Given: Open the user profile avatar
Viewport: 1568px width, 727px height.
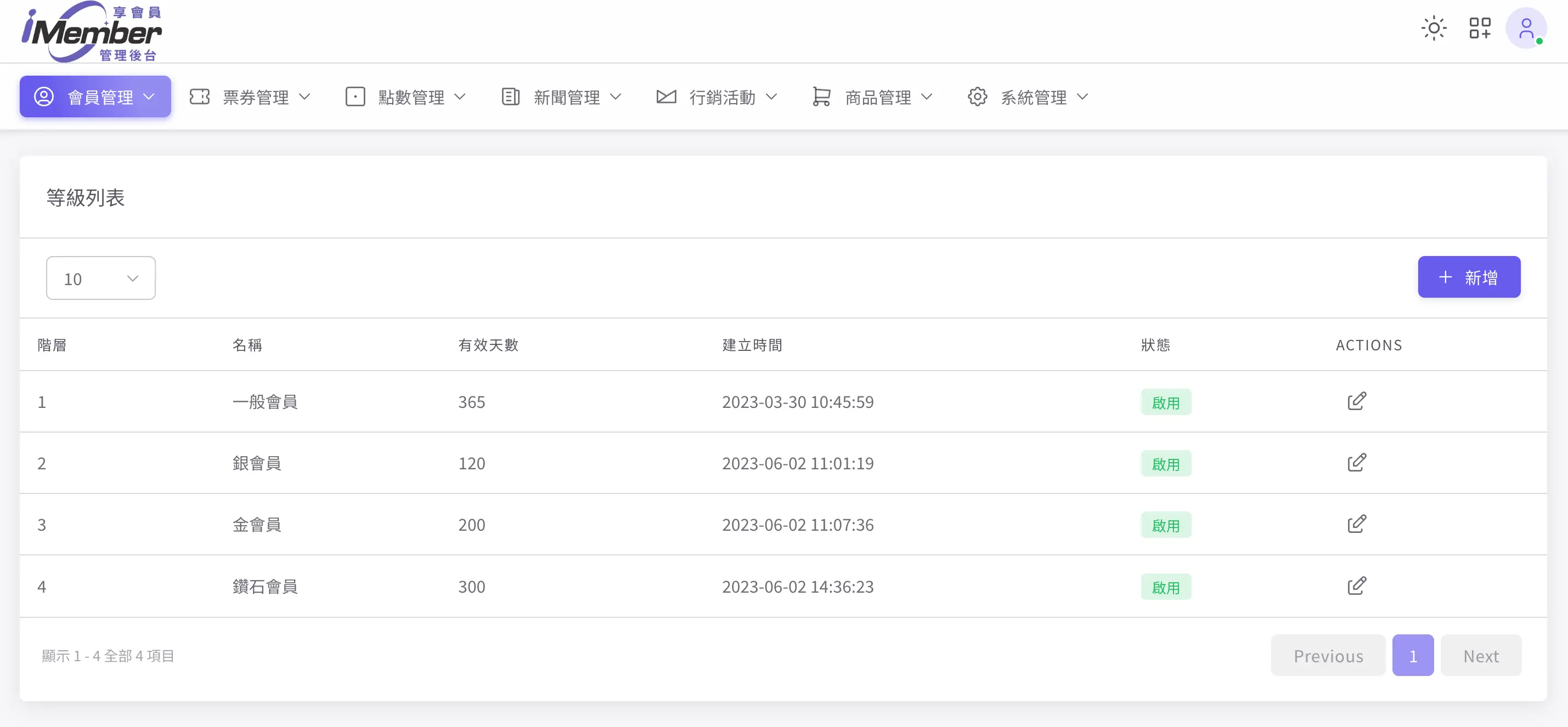Looking at the screenshot, I should click(x=1525, y=28).
